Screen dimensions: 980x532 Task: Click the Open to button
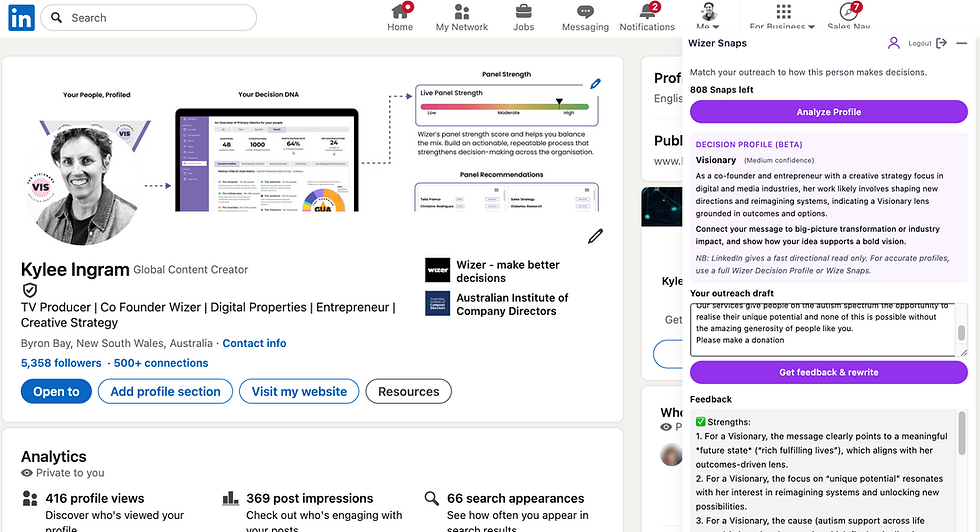(x=56, y=391)
